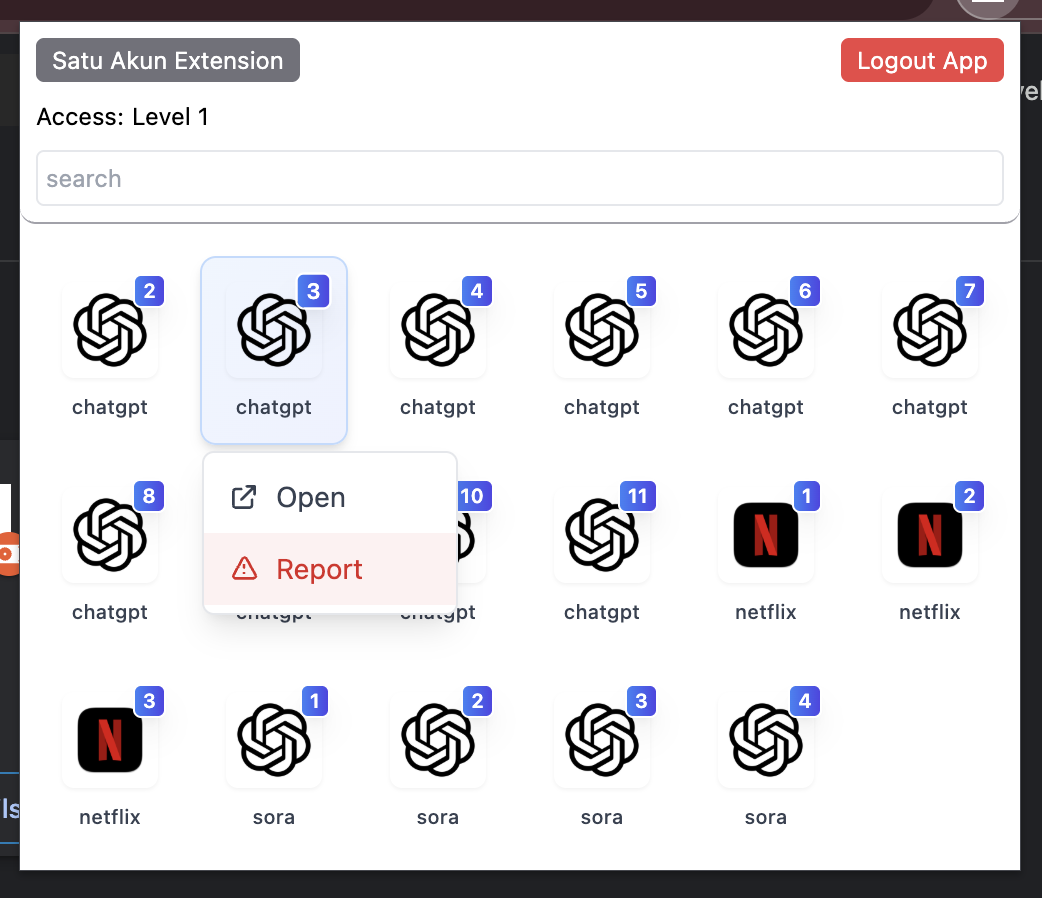Pick chatgpt account with badge 7
The width and height of the screenshot is (1042, 898).
pos(930,330)
